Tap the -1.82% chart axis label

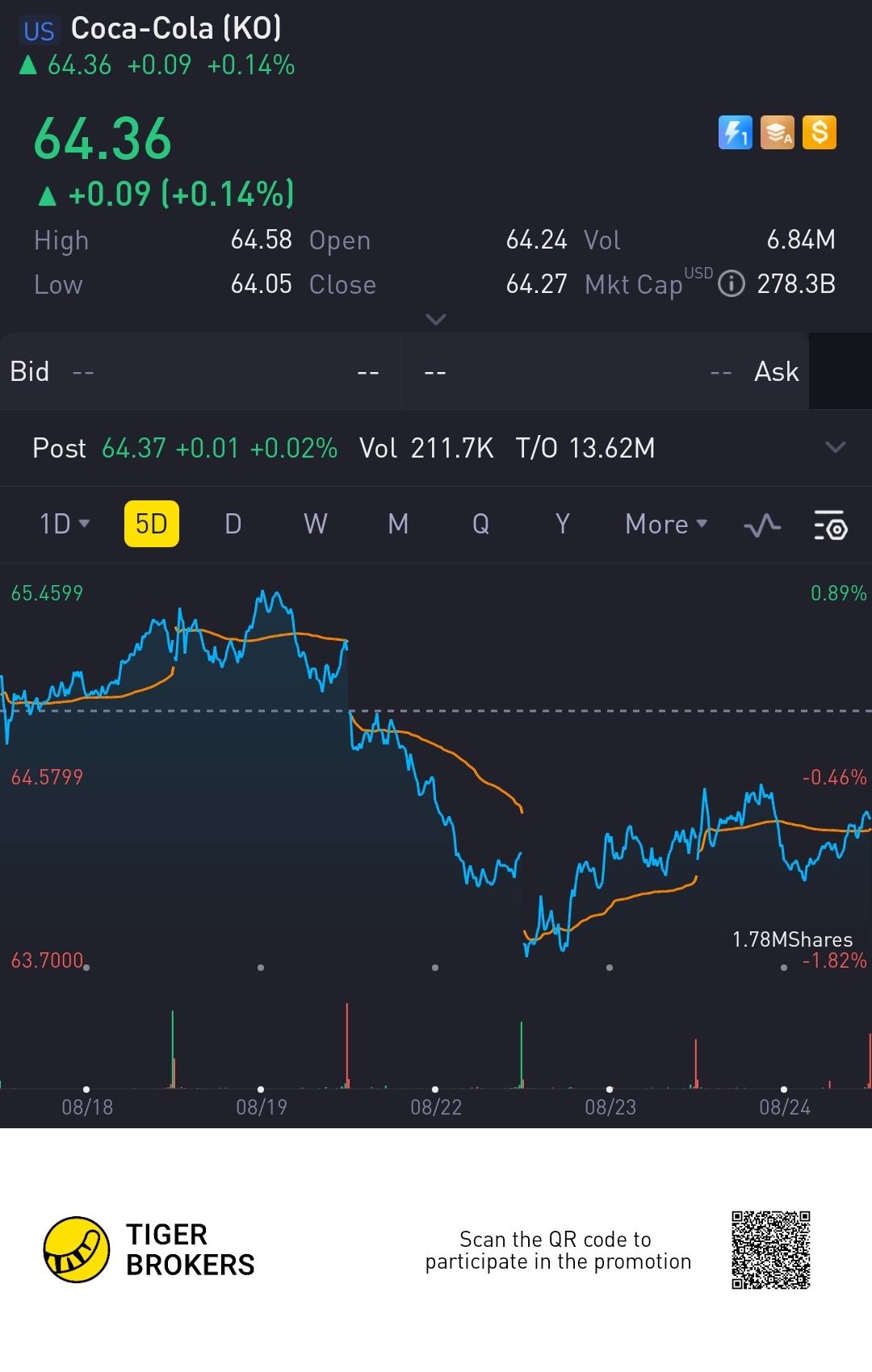click(835, 960)
